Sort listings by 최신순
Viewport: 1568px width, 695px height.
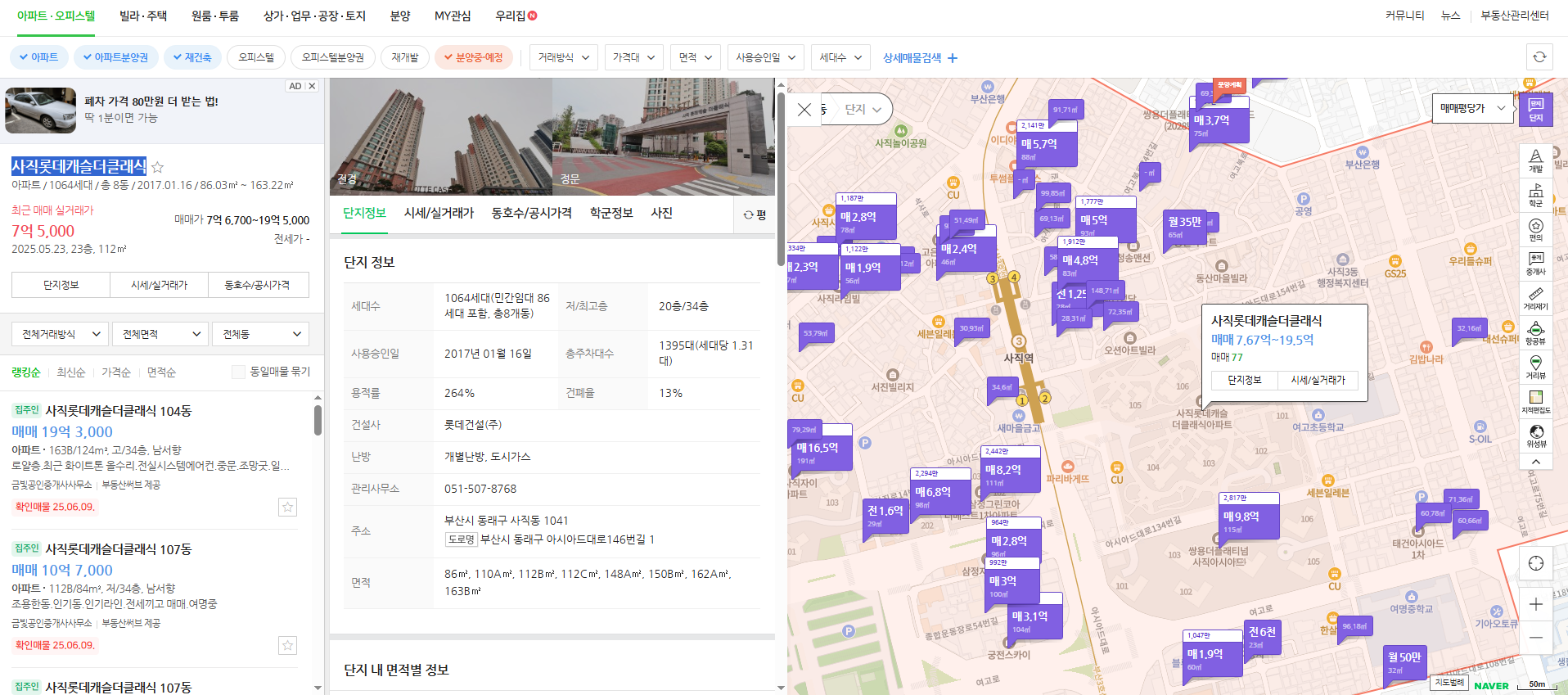coord(70,372)
